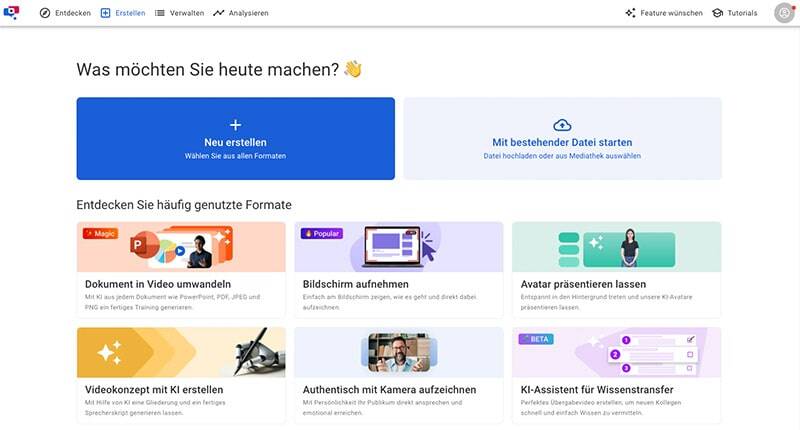The width and height of the screenshot is (800, 430).
Task: Open the user profile avatar
Action: pyautogui.click(x=784, y=13)
